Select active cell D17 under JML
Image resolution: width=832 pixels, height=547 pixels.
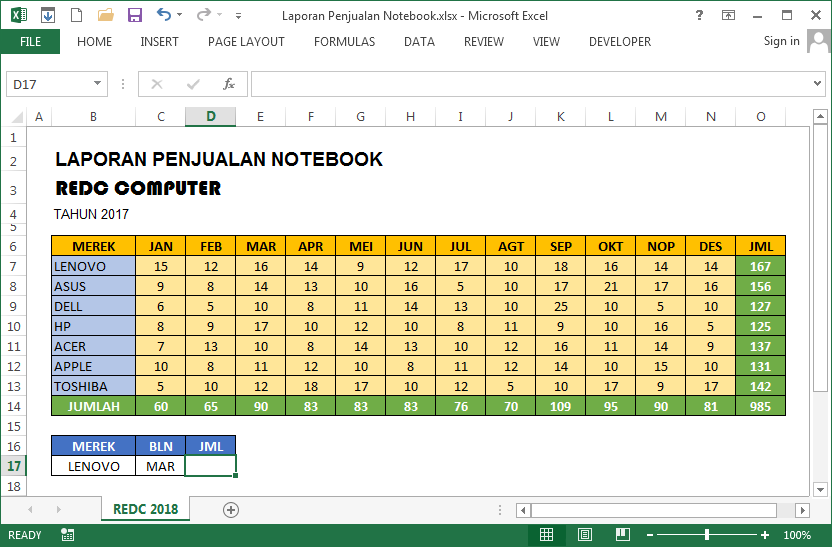[x=211, y=466]
